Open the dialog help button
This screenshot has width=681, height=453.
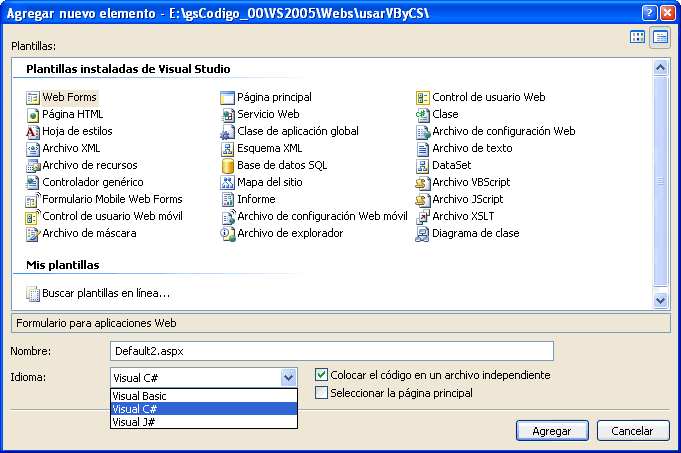click(649, 13)
